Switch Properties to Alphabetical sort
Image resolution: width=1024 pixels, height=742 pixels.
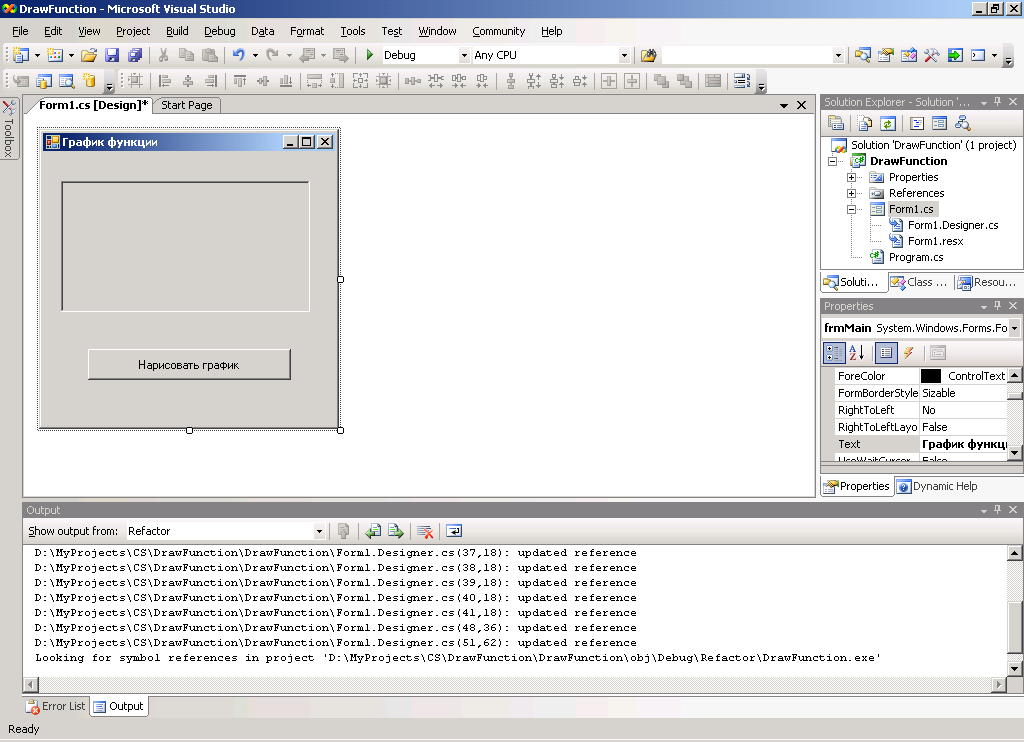coord(857,353)
